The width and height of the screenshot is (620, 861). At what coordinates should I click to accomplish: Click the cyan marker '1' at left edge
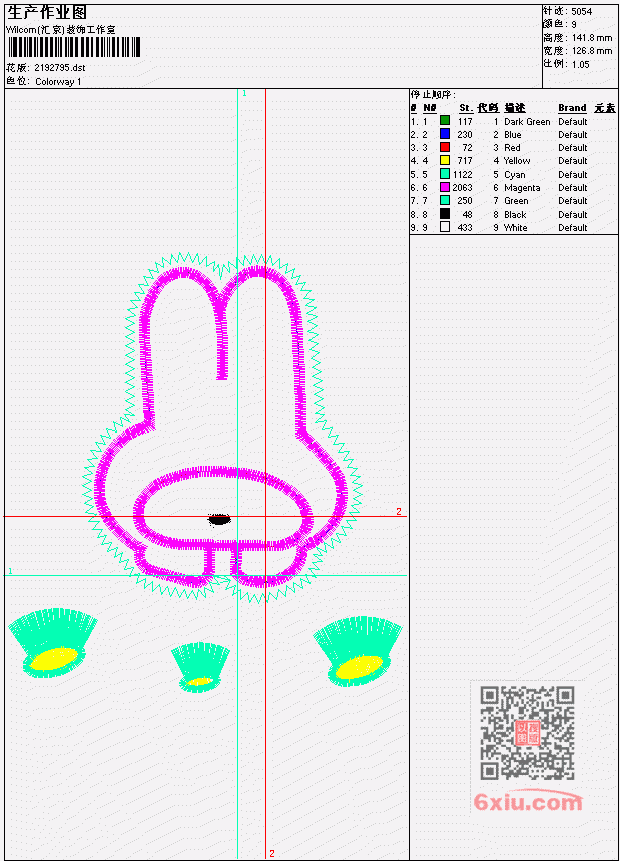(x=10, y=571)
